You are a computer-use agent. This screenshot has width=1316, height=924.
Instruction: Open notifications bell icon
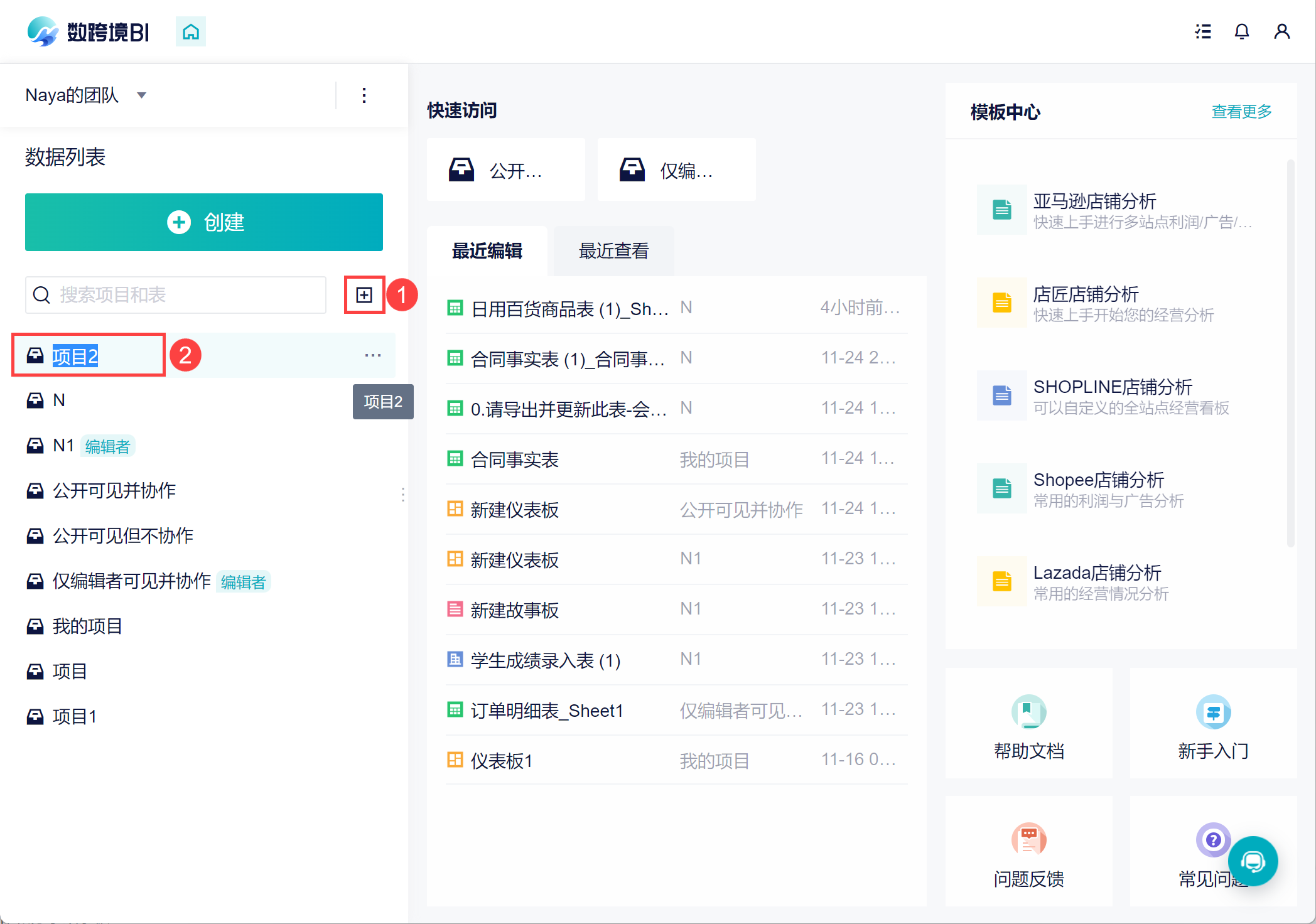pyautogui.click(x=1241, y=31)
